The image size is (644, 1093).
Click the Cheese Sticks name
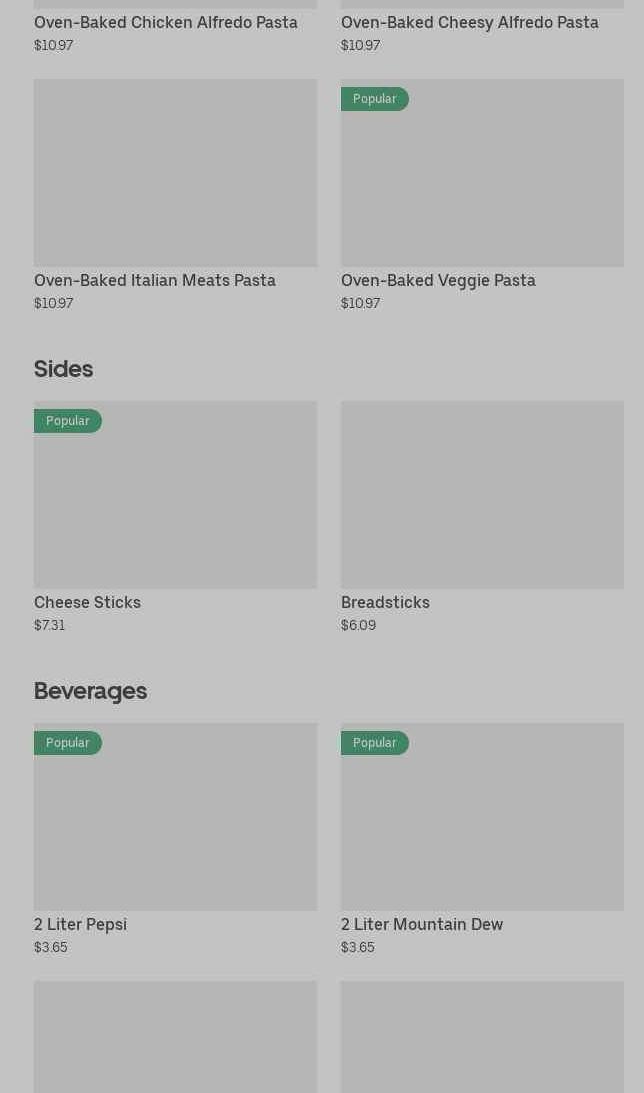(x=87, y=602)
